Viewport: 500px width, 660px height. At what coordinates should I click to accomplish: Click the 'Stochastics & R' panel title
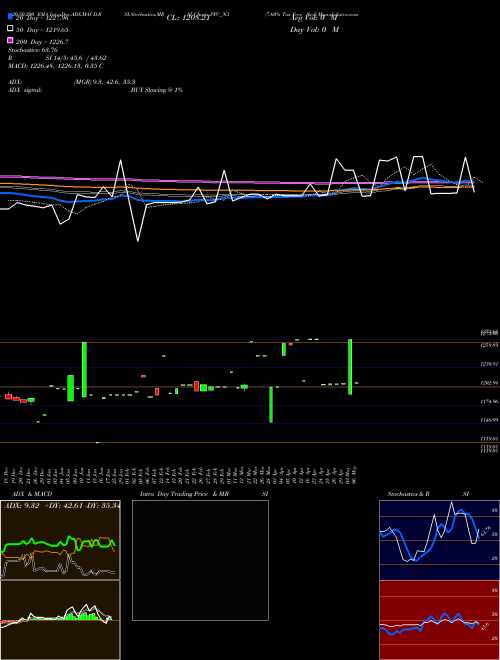[x=409, y=494]
